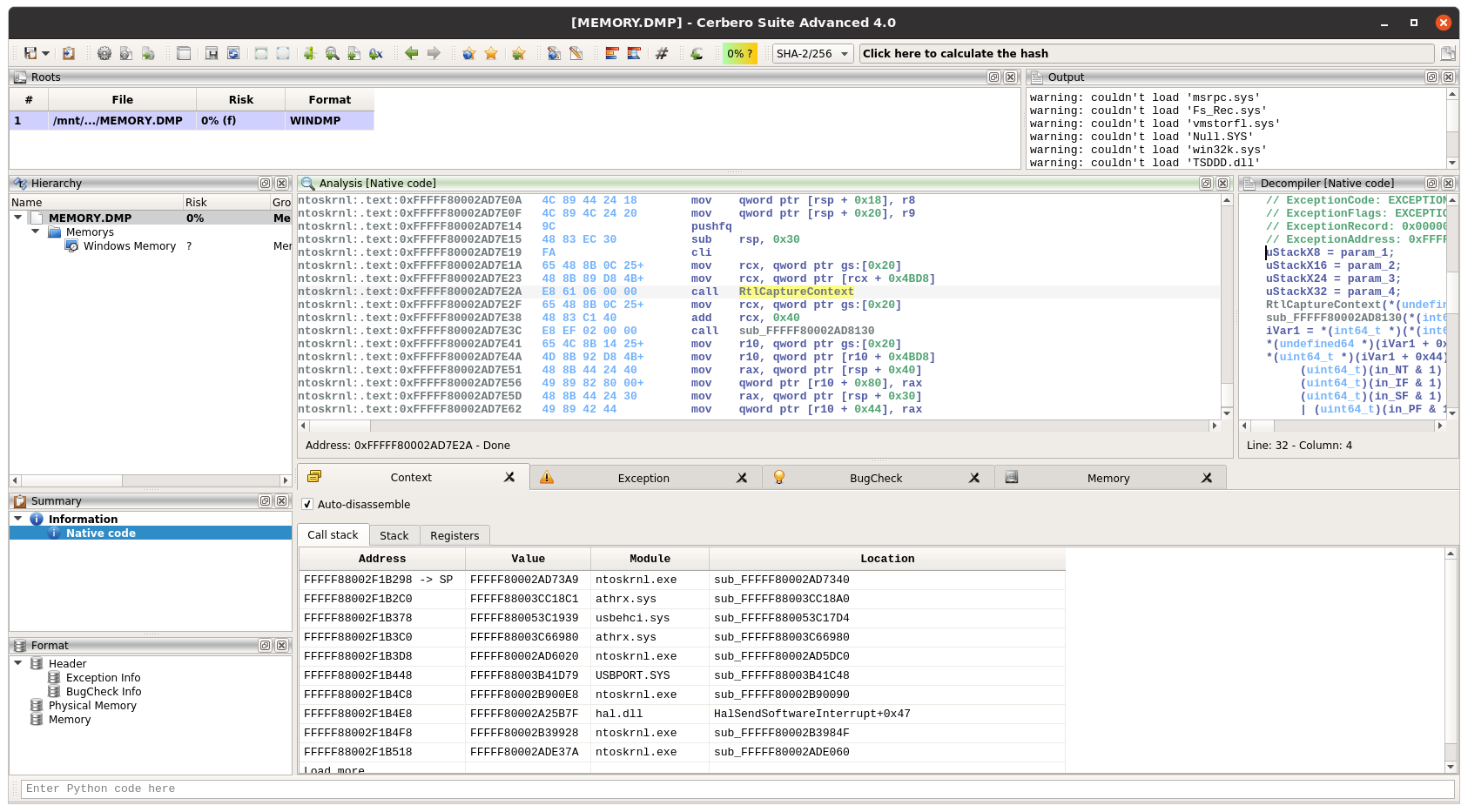Select Windows Memory in Hierarchy
This screenshot has height=812, width=1468.
tap(130, 246)
